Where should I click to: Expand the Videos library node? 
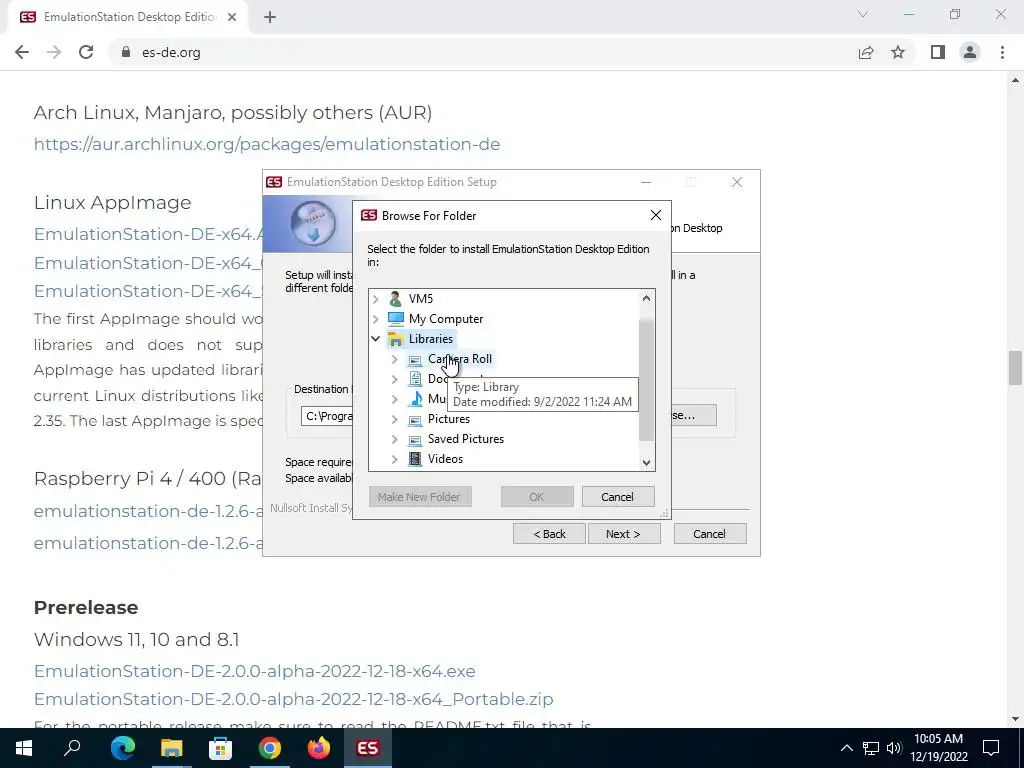(394, 459)
